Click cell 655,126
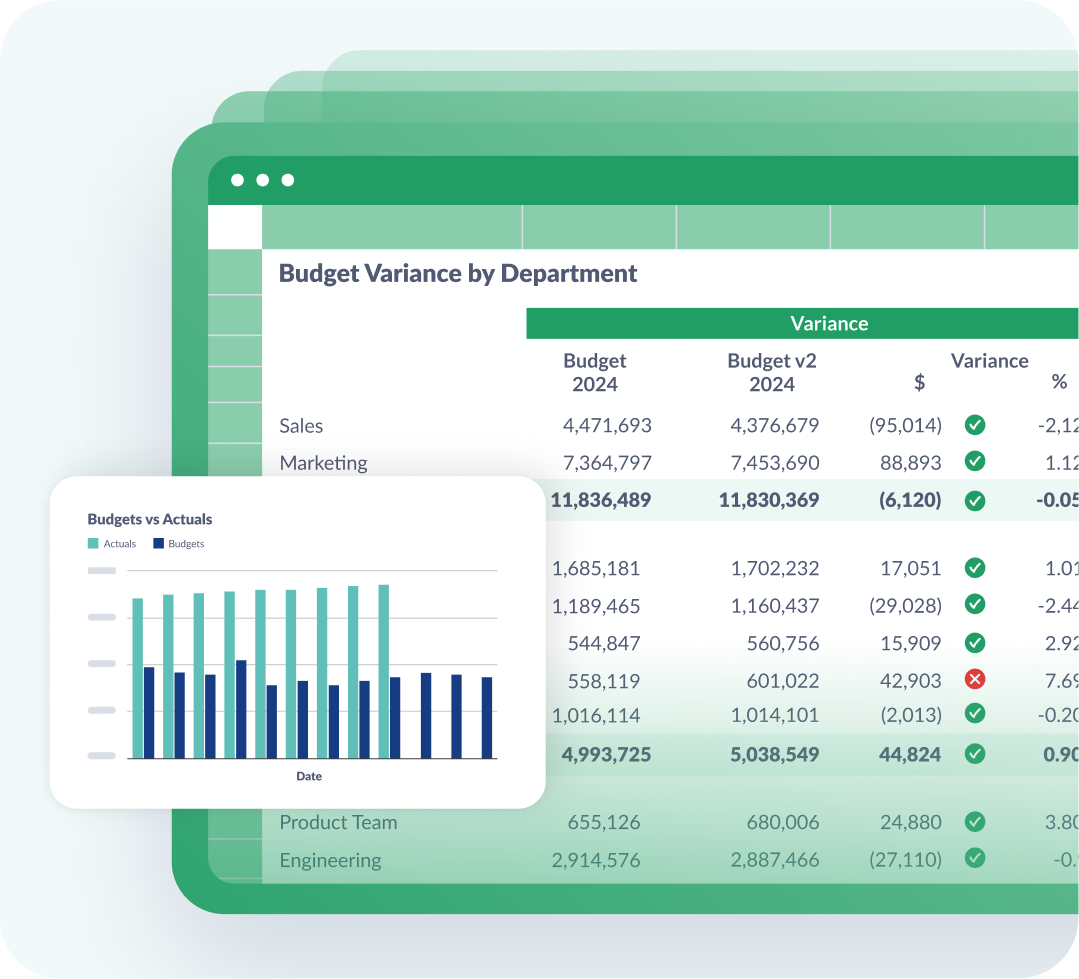Screen dimensions: 1079x979 click(604, 822)
